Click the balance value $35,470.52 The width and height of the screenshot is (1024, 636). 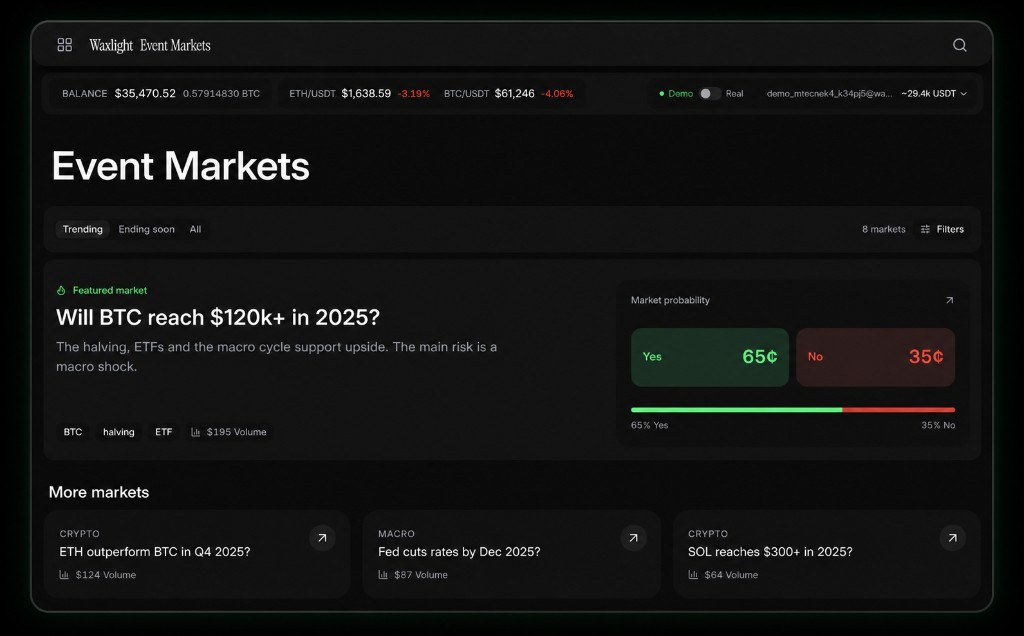[145, 93]
